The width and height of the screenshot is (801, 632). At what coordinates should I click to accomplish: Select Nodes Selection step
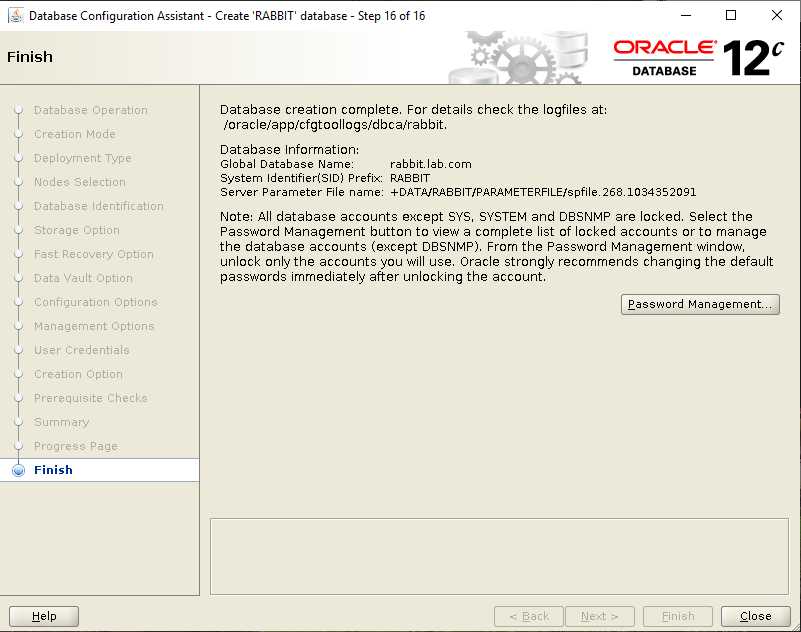80,182
